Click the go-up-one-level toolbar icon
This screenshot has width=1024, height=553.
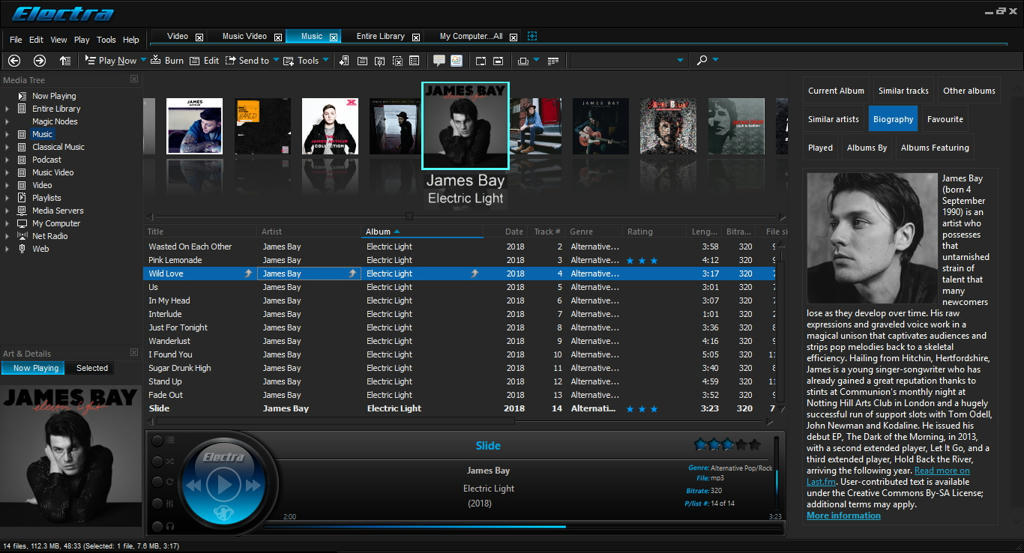[65, 61]
